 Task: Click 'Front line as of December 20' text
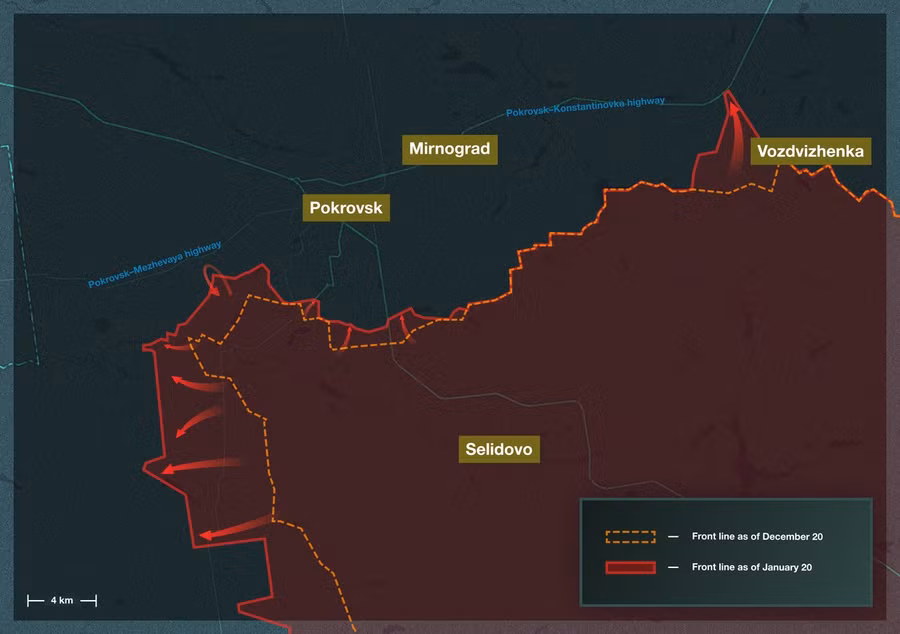[x=757, y=537]
